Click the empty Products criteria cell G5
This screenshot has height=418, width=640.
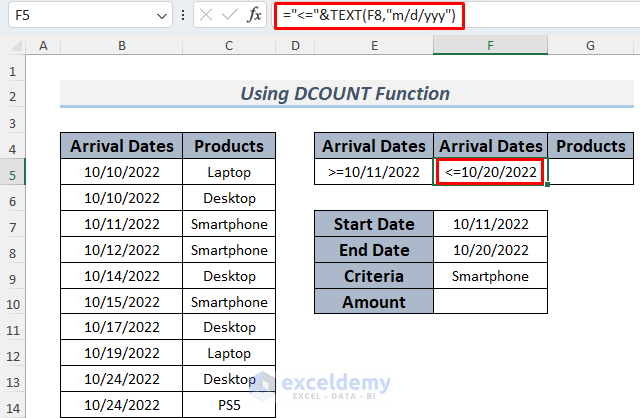coord(591,172)
